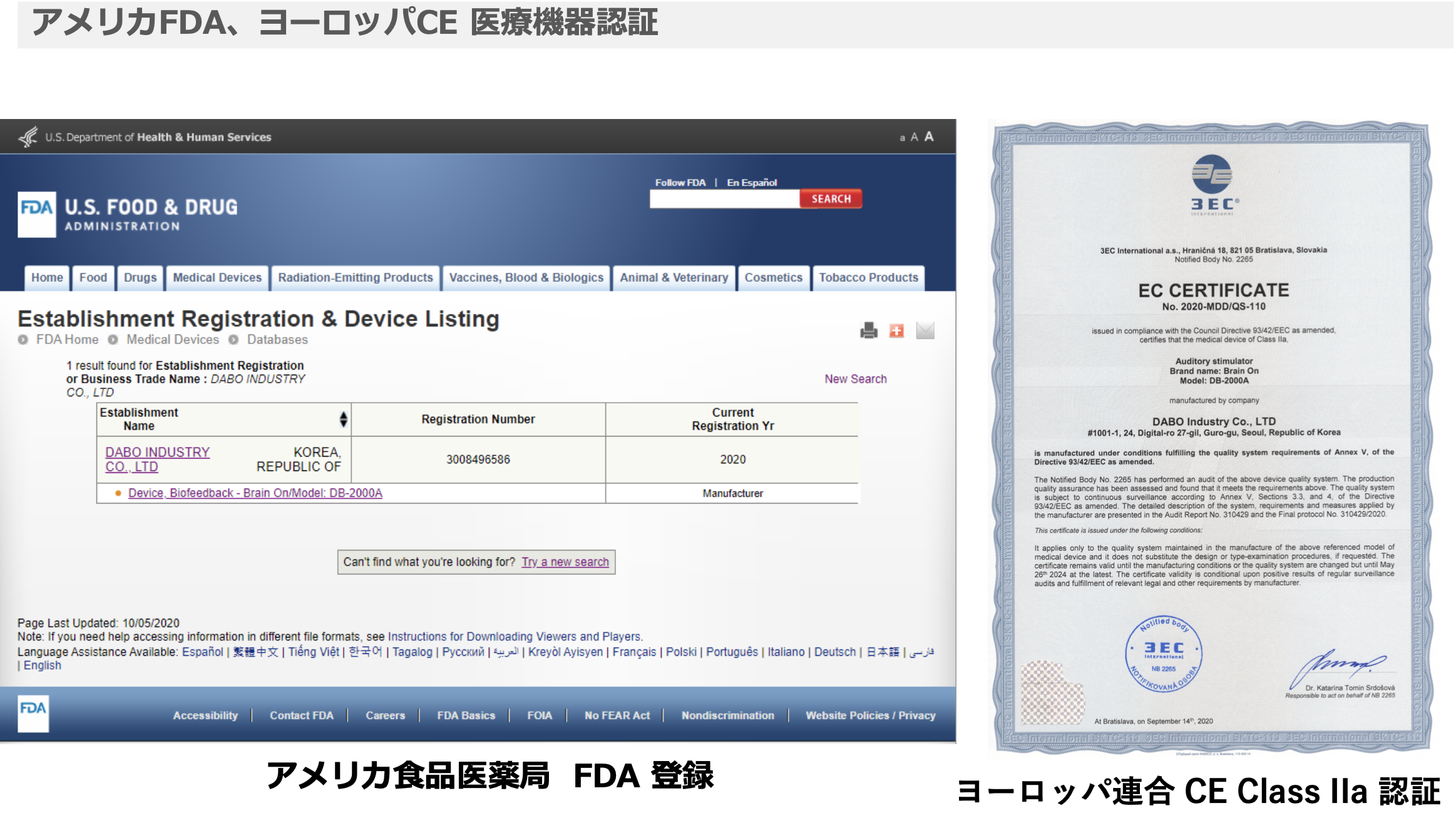Screen dimensions: 1456x823
Task: Click Careers footer link
Action: click(x=385, y=715)
